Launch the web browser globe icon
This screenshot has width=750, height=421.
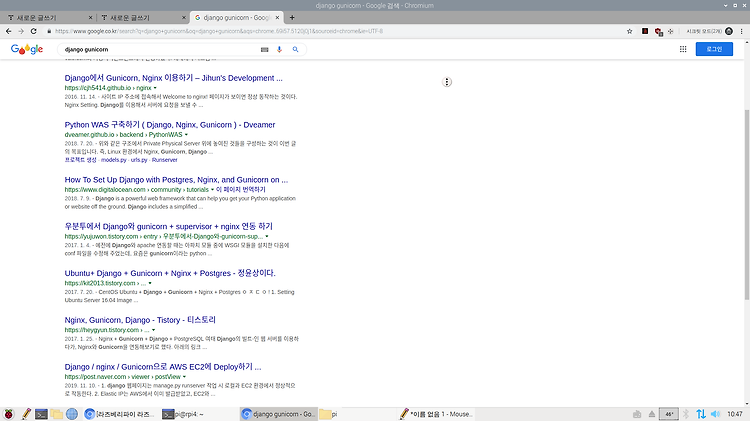point(72,414)
